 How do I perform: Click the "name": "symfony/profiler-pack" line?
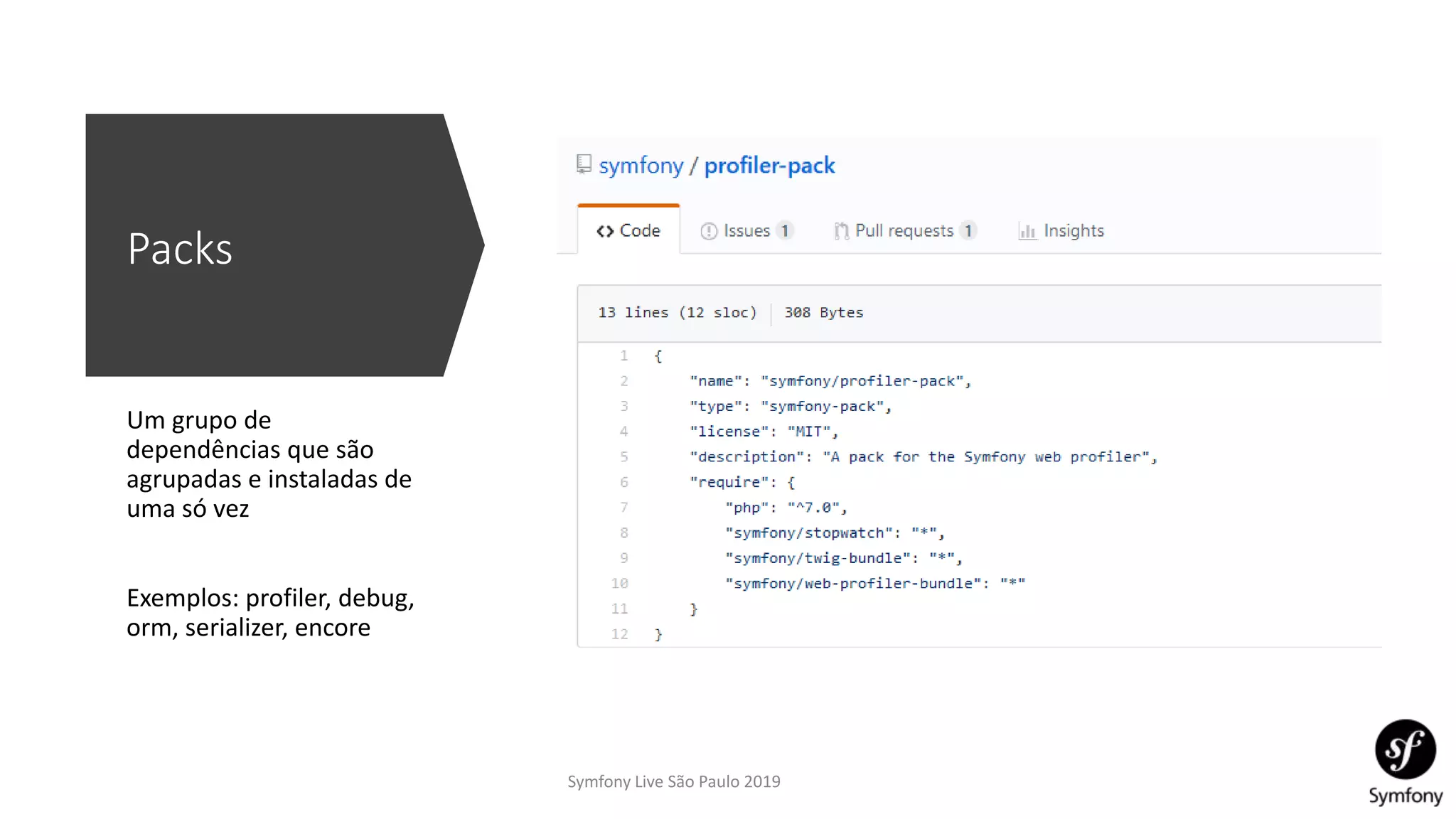(x=830, y=381)
